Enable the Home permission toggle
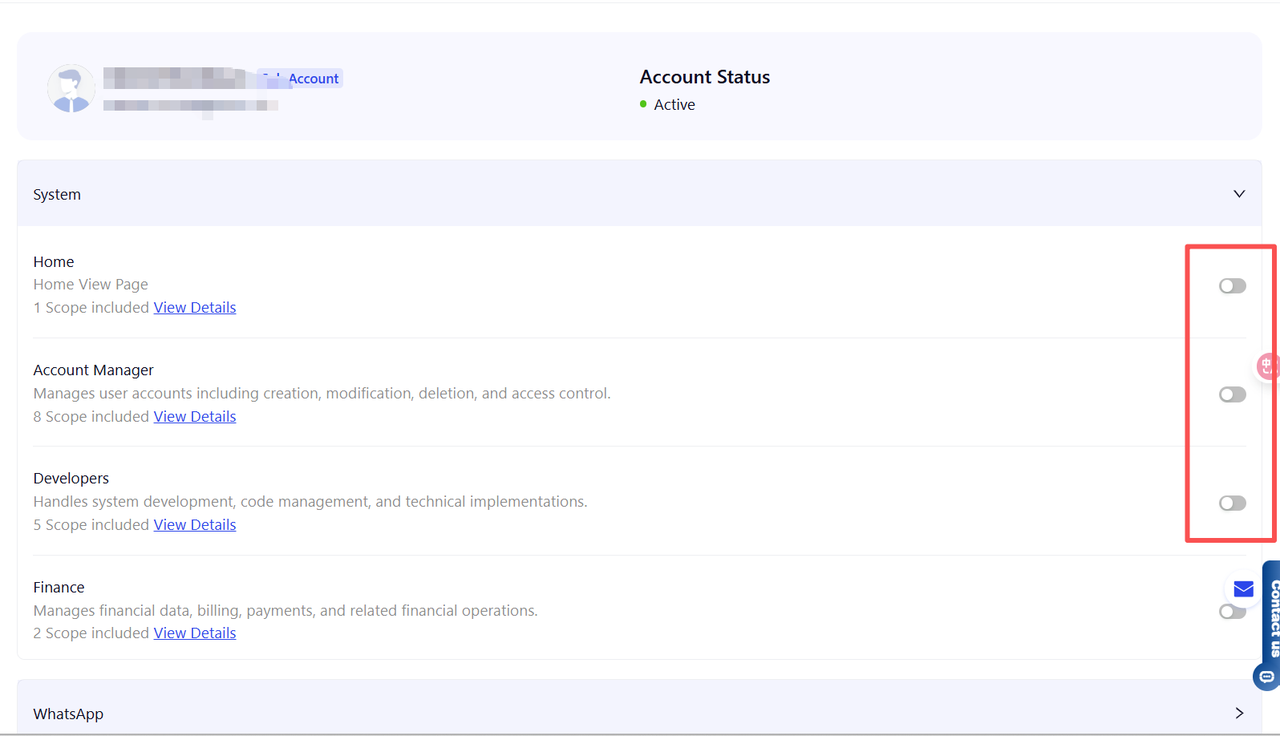1280x736 pixels. (1232, 286)
